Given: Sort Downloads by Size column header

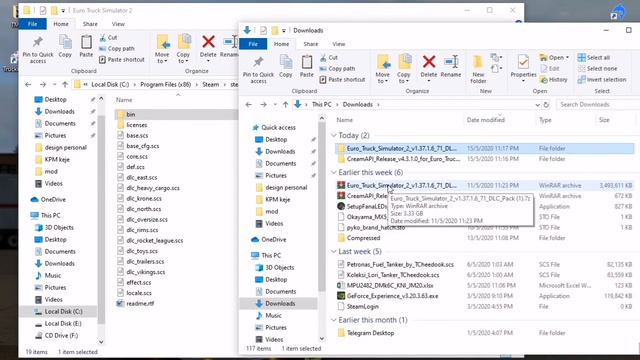Looking at the screenshot, I should (604, 120).
